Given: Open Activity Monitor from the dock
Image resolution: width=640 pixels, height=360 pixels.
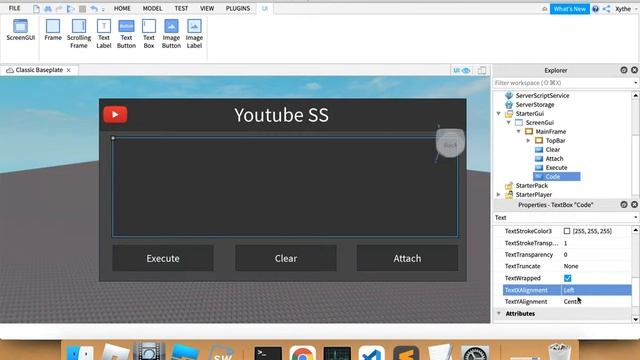Looking at the screenshot, I should (337, 353).
